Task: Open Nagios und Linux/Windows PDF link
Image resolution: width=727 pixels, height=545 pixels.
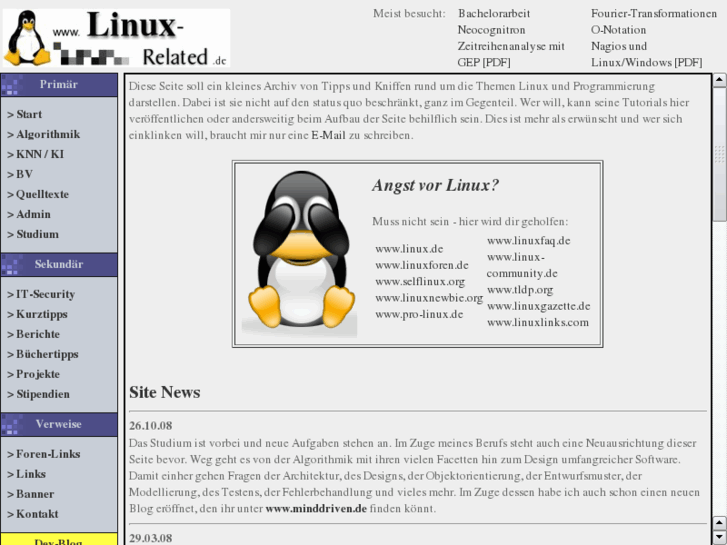Action: click(646, 54)
